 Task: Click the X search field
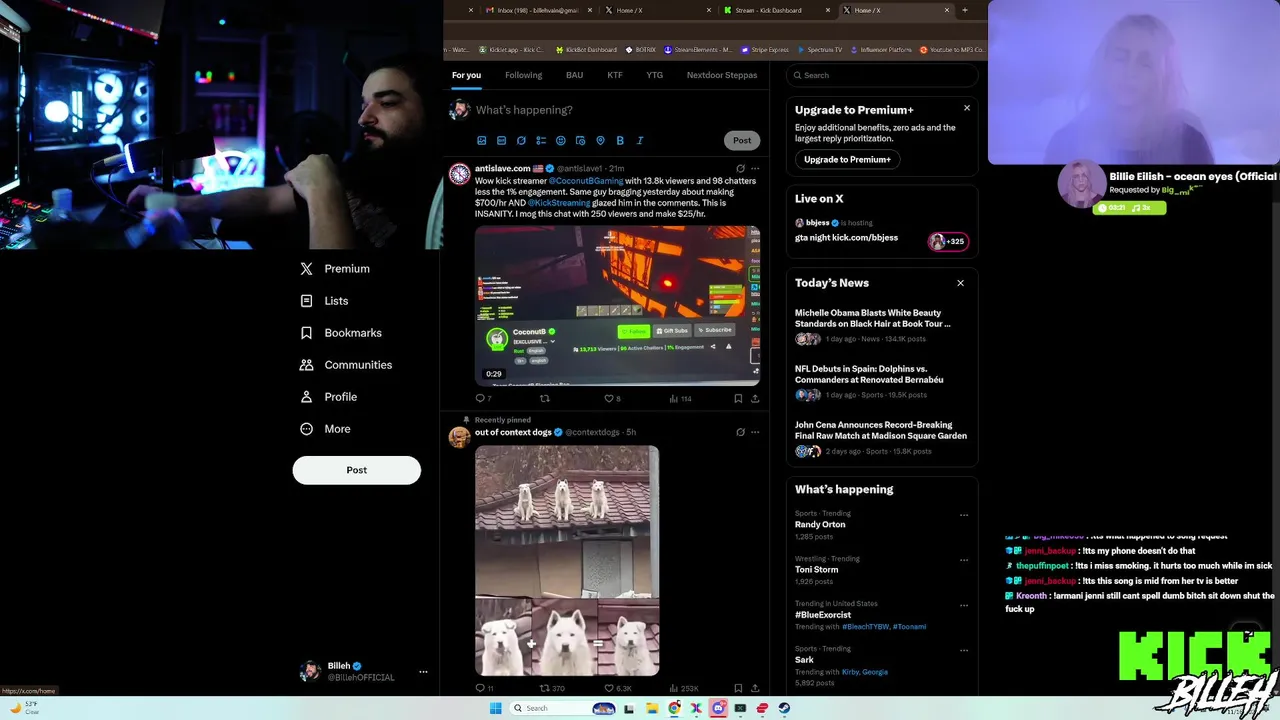(x=882, y=75)
